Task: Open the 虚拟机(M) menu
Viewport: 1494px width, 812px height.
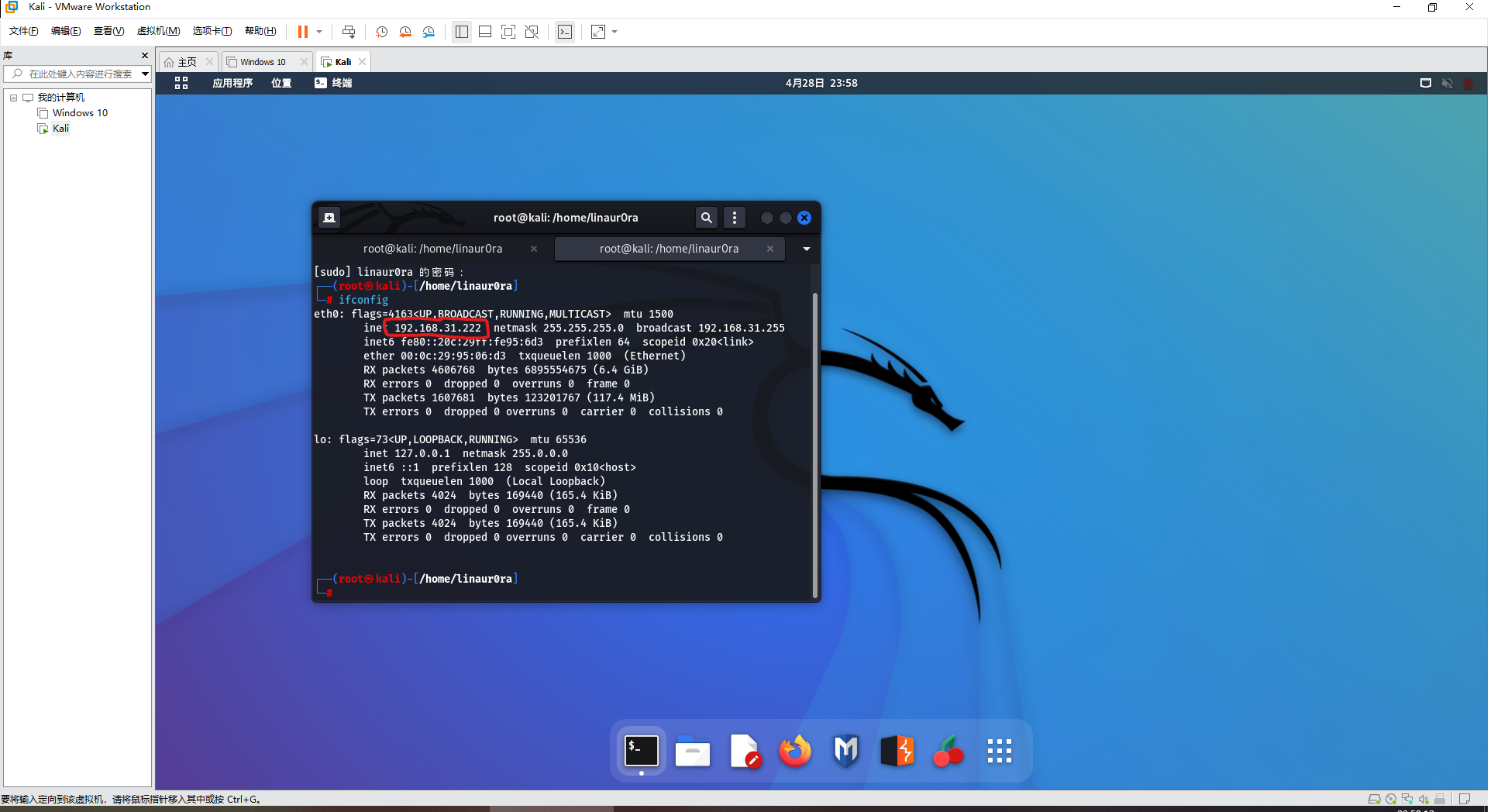Action: pyautogui.click(x=158, y=31)
